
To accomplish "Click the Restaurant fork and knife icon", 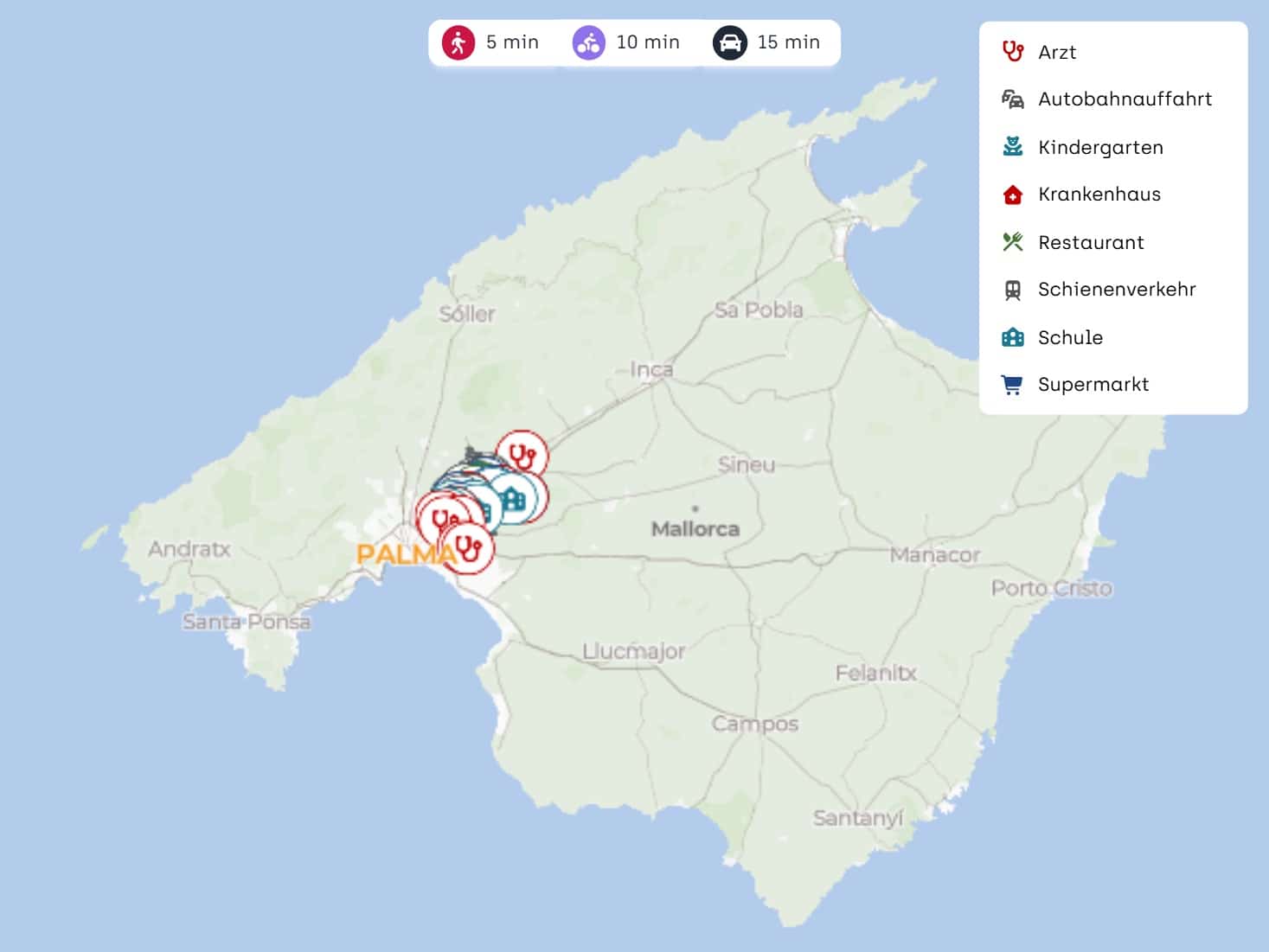I will (1012, 242).
